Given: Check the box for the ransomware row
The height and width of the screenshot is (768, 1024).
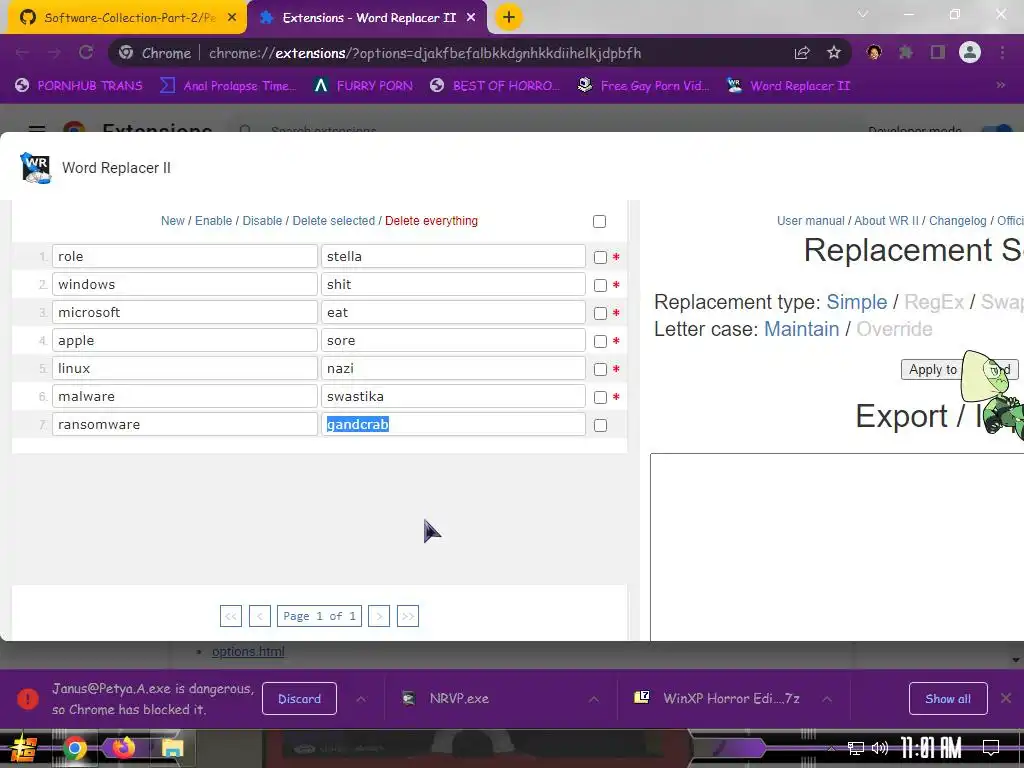Looking at the screenshot, I should [x=600, y=426].
